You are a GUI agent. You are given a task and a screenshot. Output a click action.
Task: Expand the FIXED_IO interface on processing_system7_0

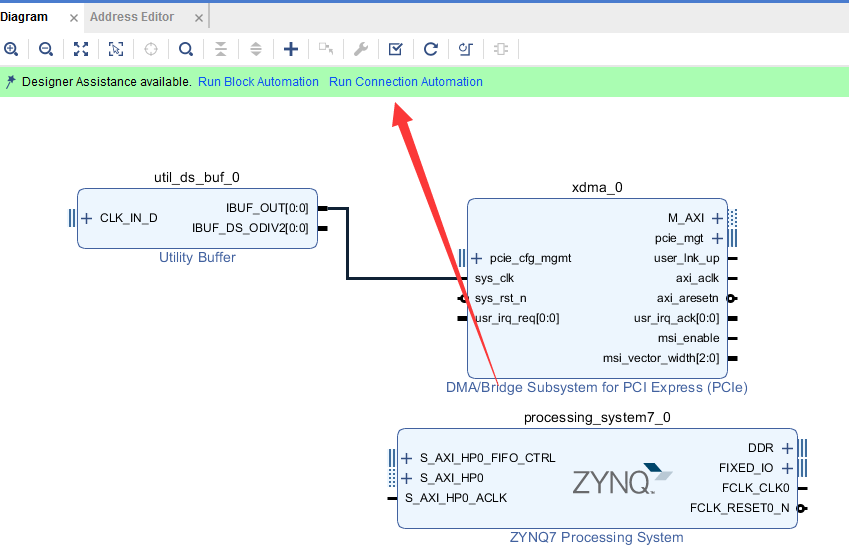[787, 468]
